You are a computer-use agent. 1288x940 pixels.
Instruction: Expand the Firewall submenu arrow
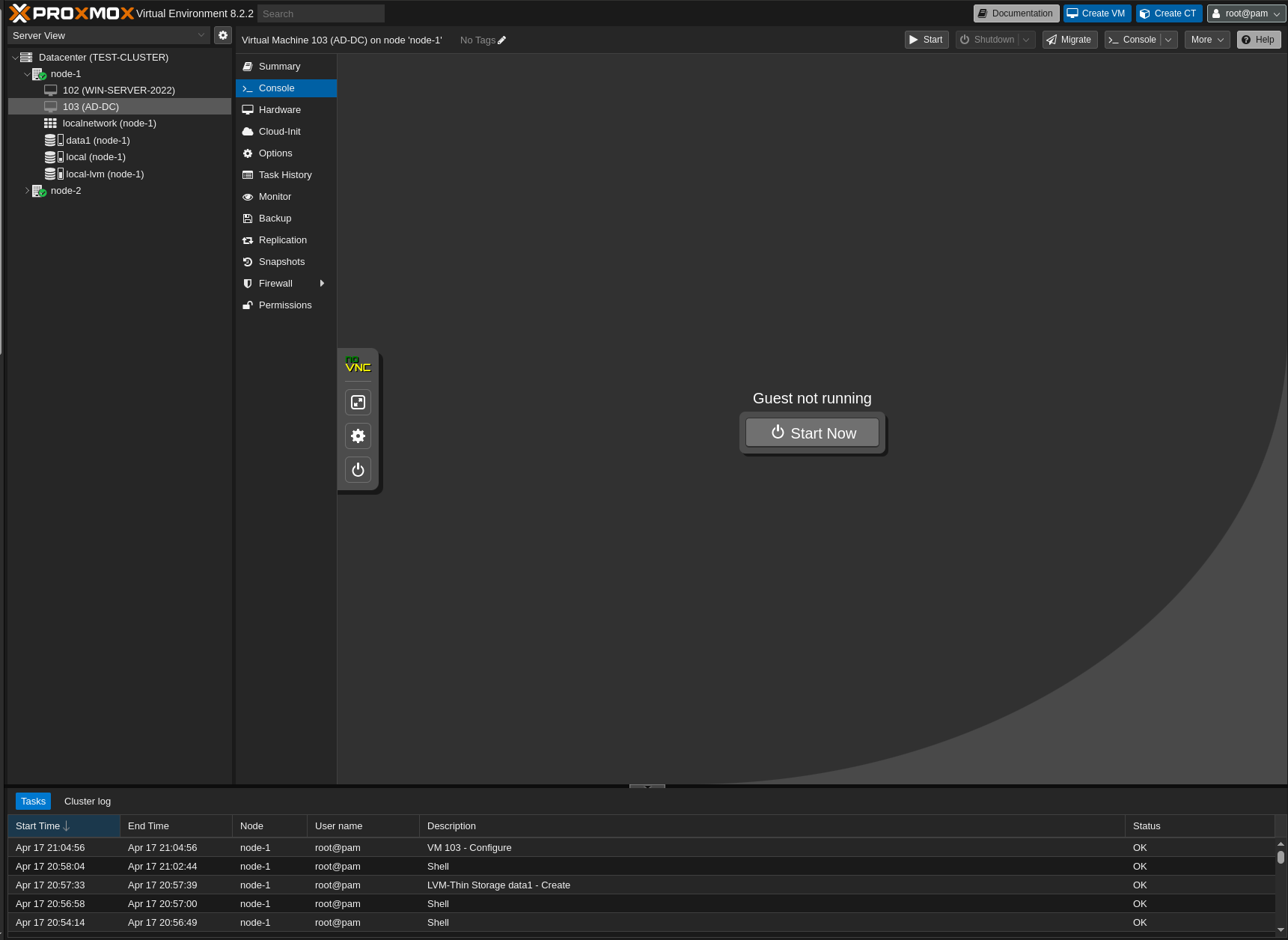(x=322, y=284)
